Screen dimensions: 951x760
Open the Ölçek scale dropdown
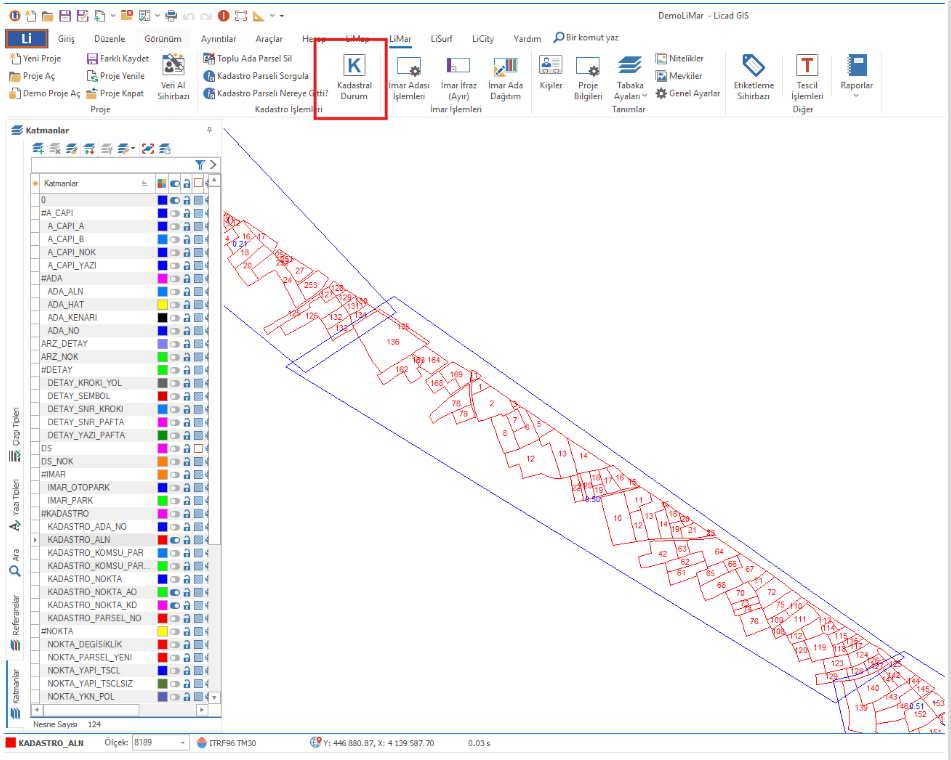pos(182,743)
